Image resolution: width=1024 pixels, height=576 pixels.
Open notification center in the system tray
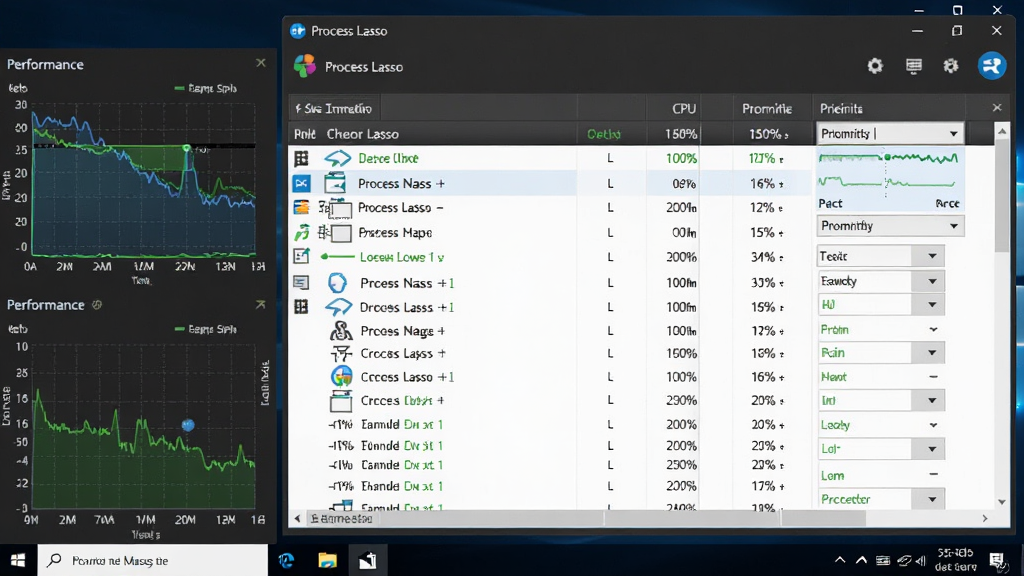(997, 560)
